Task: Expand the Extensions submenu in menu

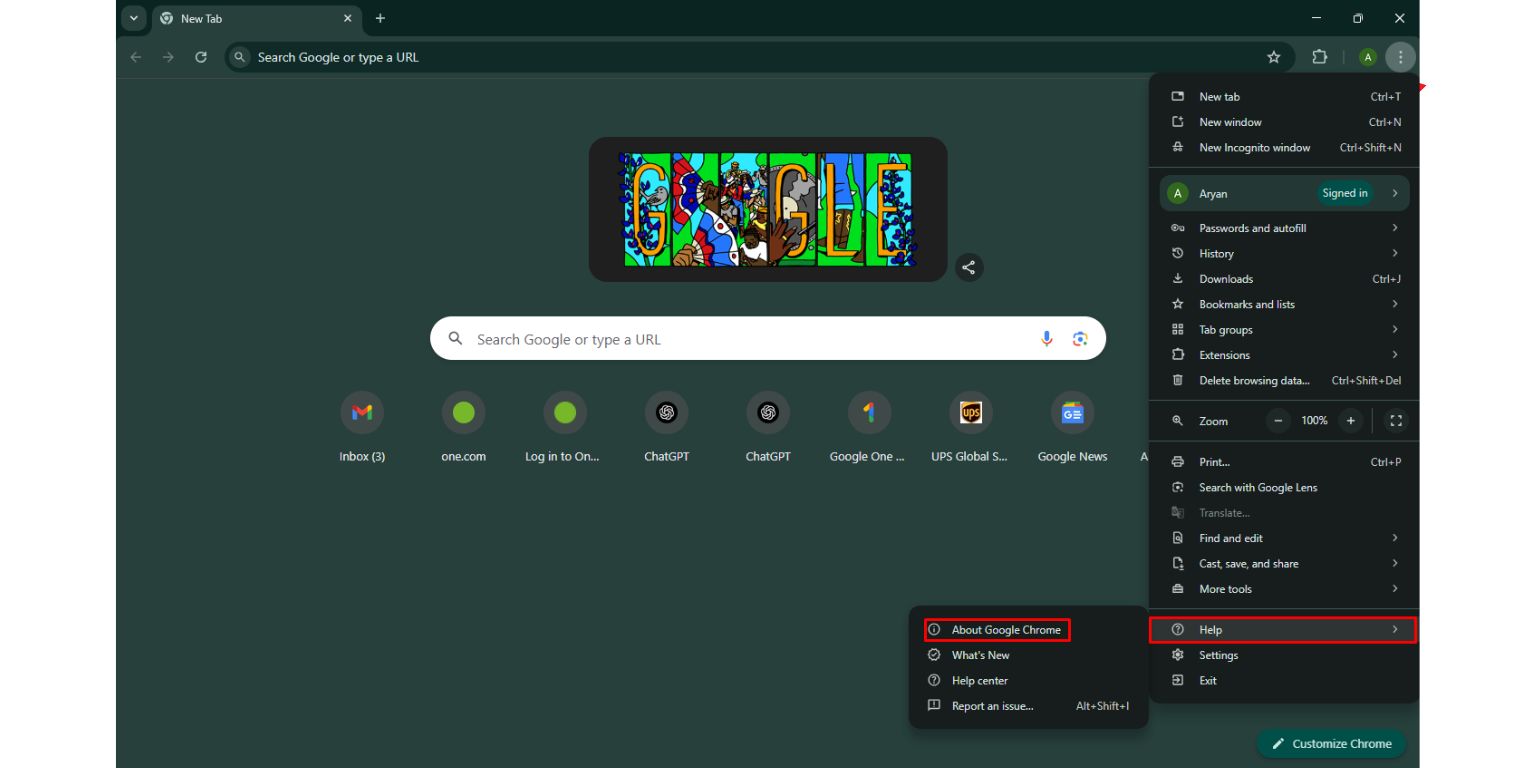Action: point(1284,355)
